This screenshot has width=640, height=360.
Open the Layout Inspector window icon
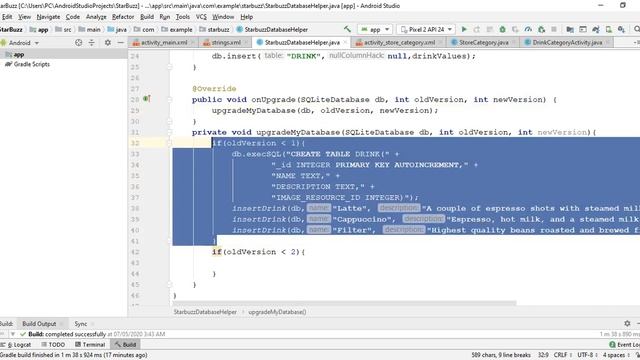tap(583, 29)
